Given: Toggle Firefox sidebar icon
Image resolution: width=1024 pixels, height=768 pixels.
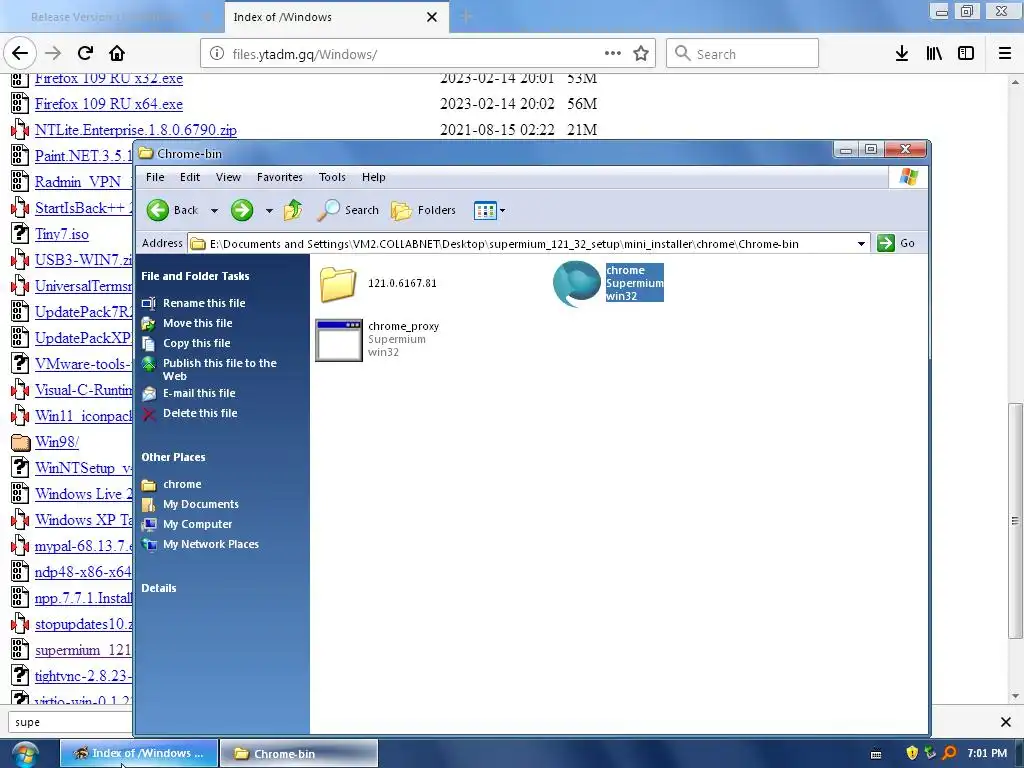Looking at the screenshot, I should 966,54.
